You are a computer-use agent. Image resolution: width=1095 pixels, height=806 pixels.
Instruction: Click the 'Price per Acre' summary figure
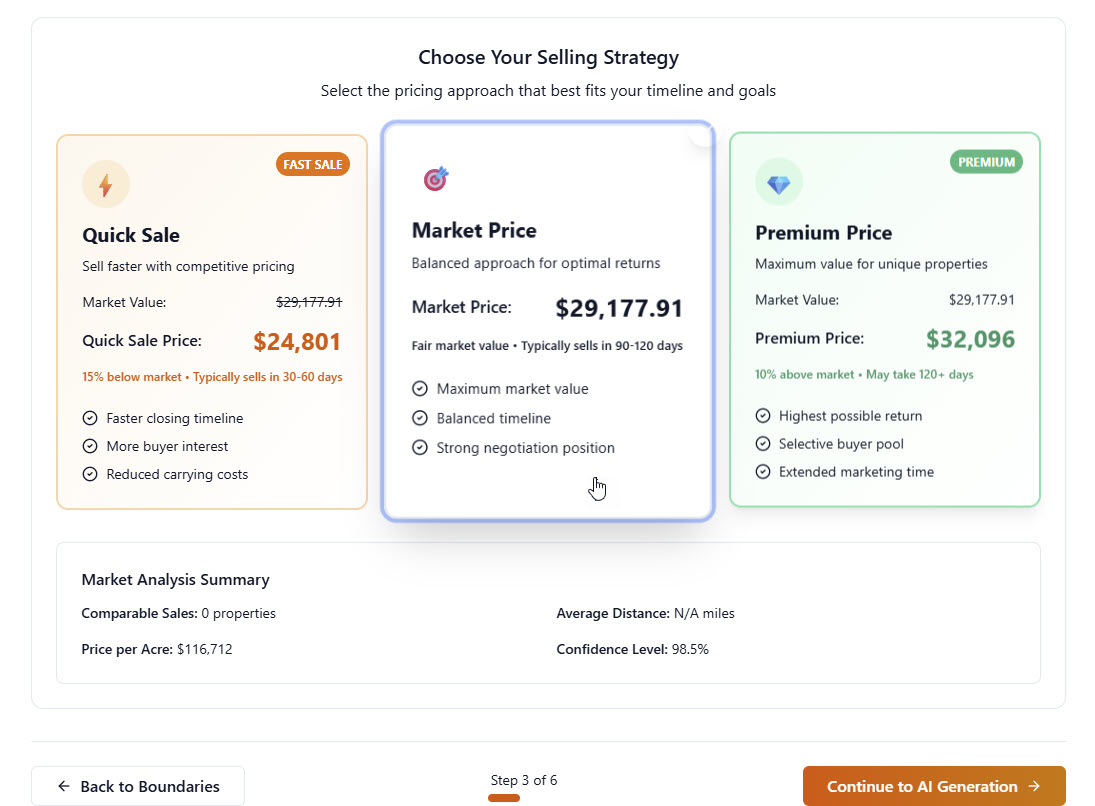point(203,648)
